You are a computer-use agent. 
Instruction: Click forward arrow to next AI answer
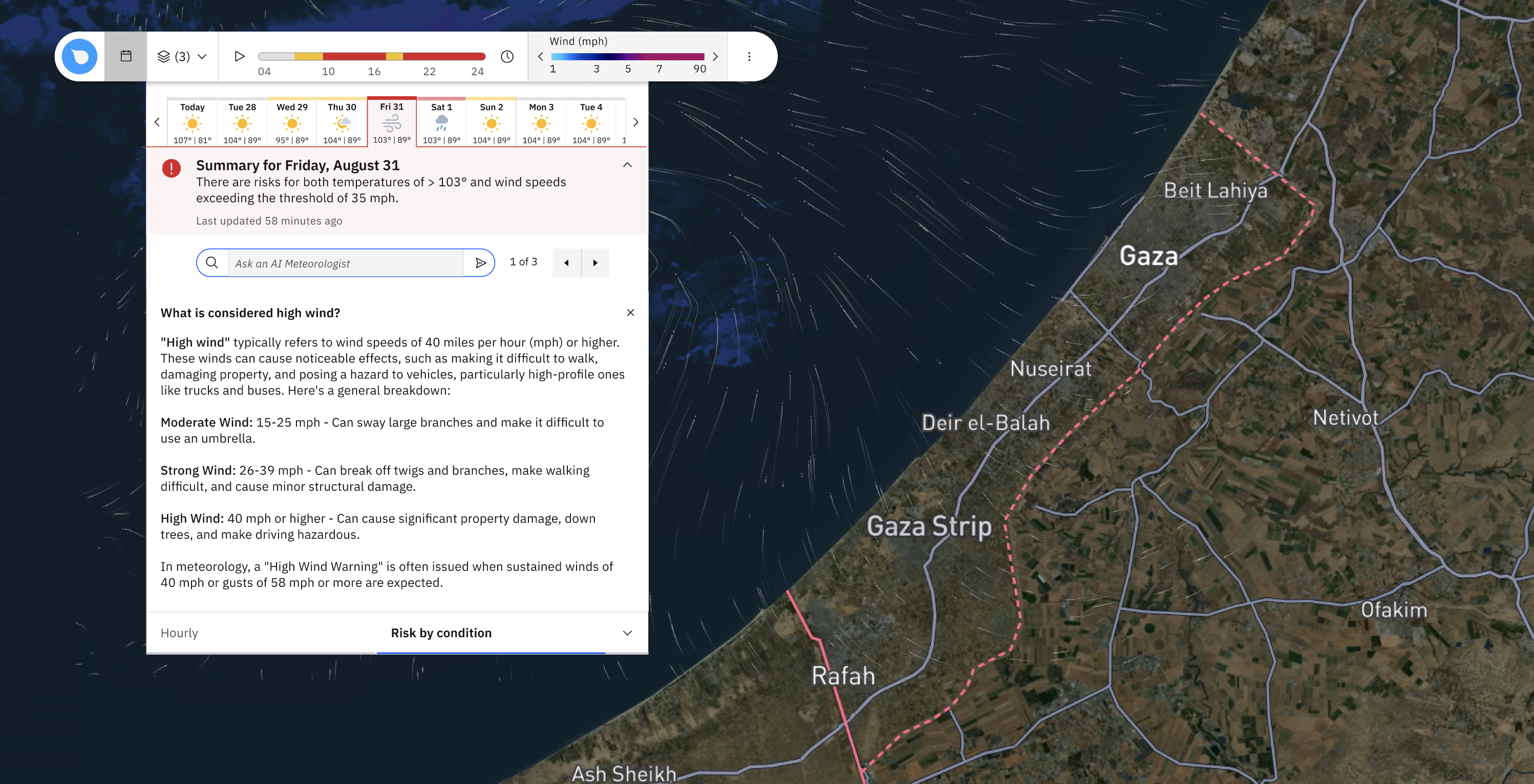[596, 262]
